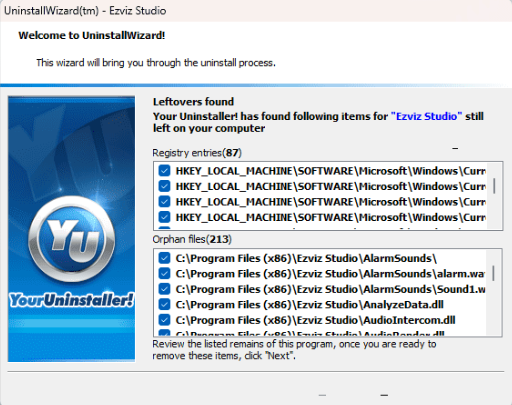
Task: Click the Registry entries list scrollbar thumb
Action: 494,186
